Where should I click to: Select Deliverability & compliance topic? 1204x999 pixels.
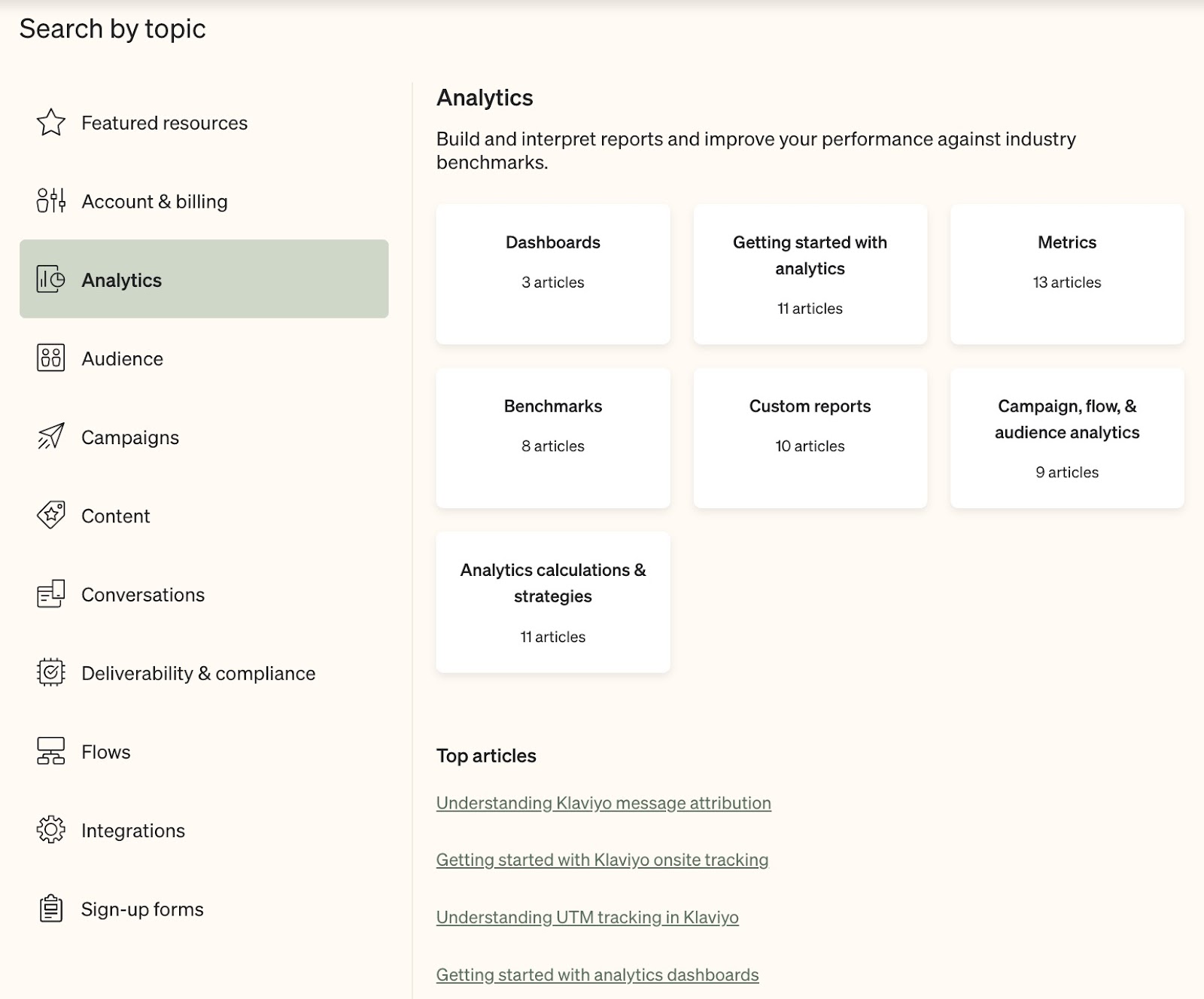click(x=198, y=673)
